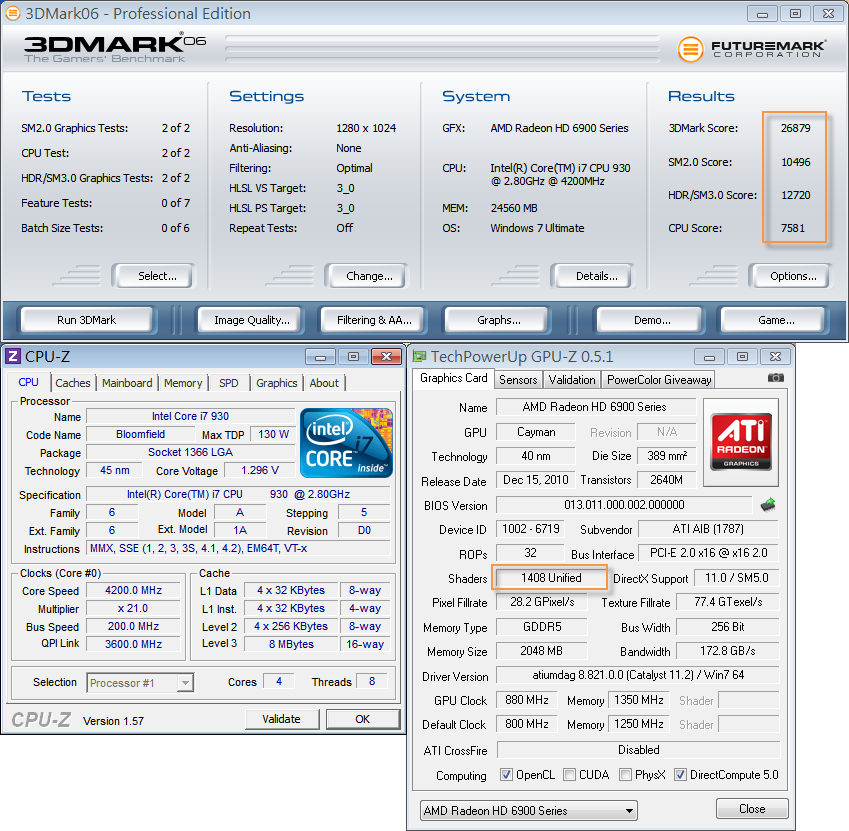The width and height of the screenshot is (849, 831).
Task: Click the CPU Score value 7581
Action: tap(792, 228)
